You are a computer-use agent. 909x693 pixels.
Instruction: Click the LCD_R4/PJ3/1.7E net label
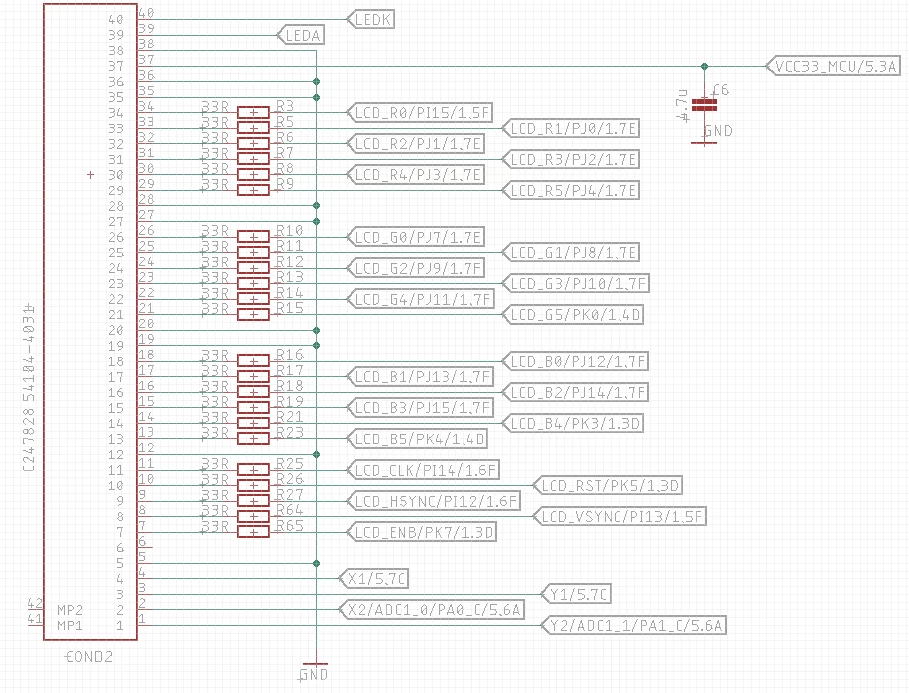click(x=416, y=175)
